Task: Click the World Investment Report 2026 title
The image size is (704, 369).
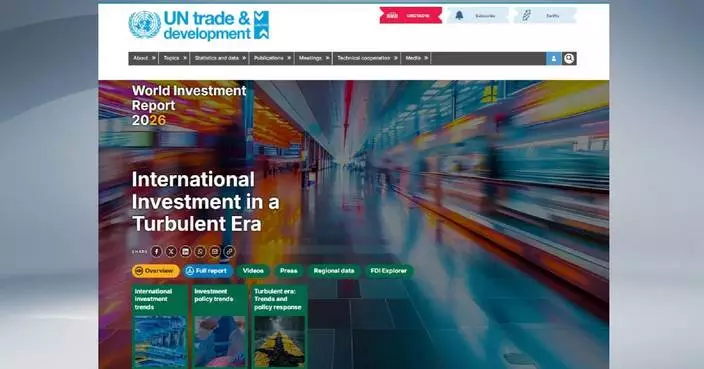Action: point(189,105)
